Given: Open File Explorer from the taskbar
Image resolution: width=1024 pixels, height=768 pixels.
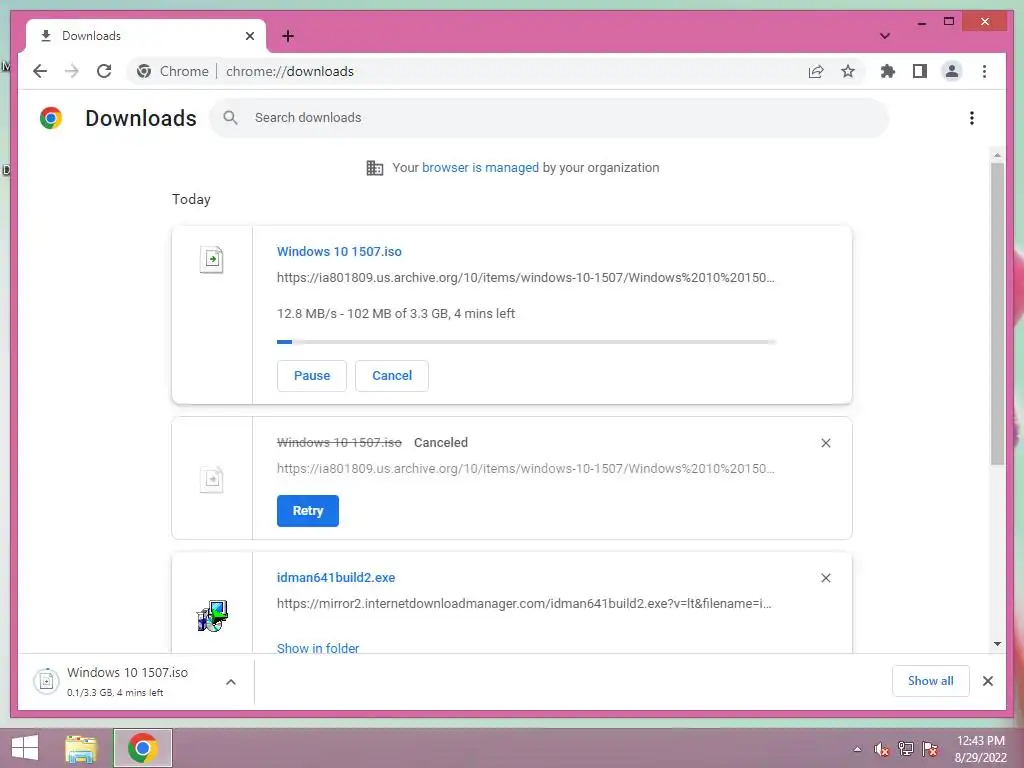Looking at the screenshot, I should click(81, 748).
